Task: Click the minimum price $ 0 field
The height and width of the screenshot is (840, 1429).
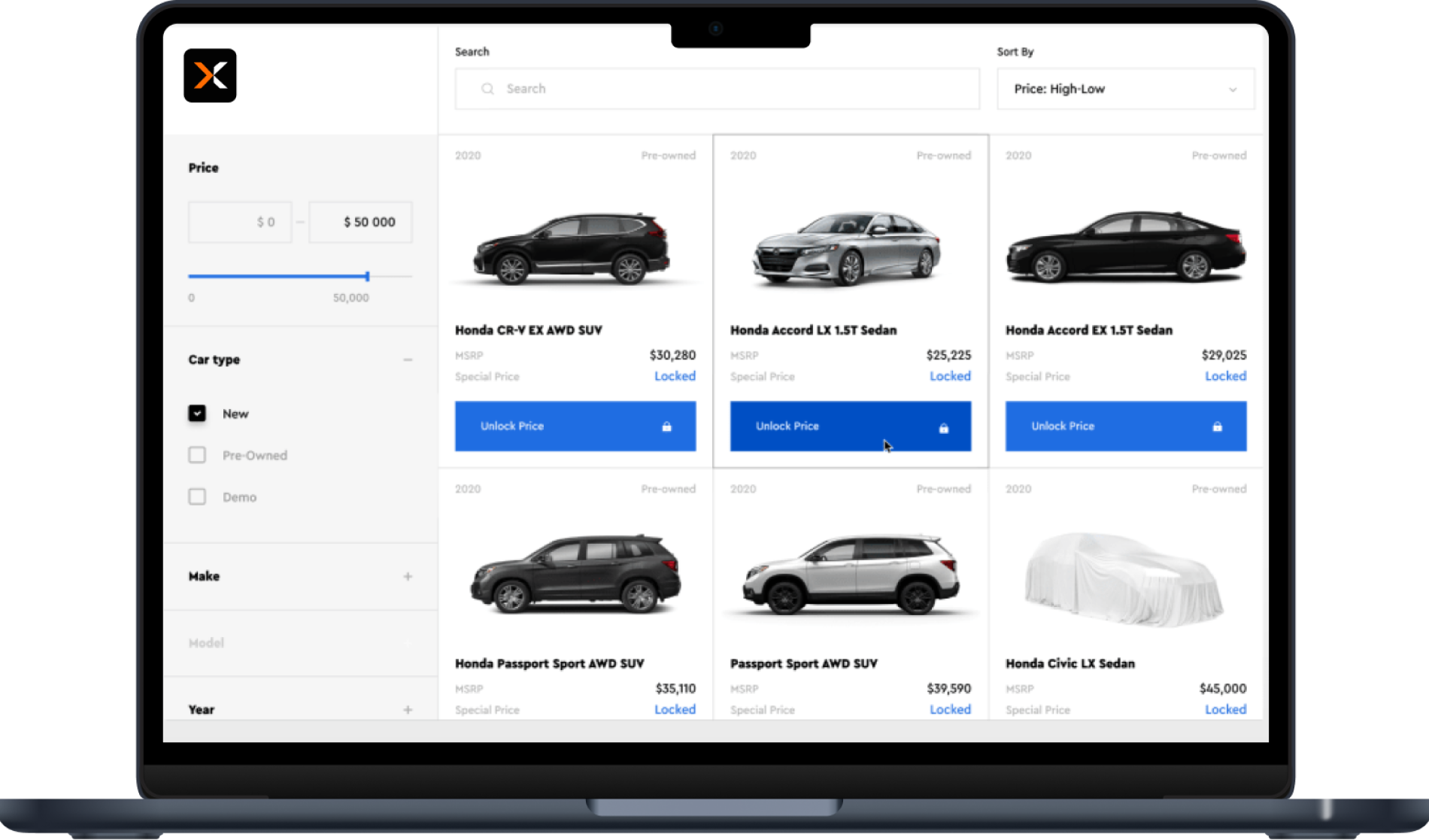Action: 240,222
